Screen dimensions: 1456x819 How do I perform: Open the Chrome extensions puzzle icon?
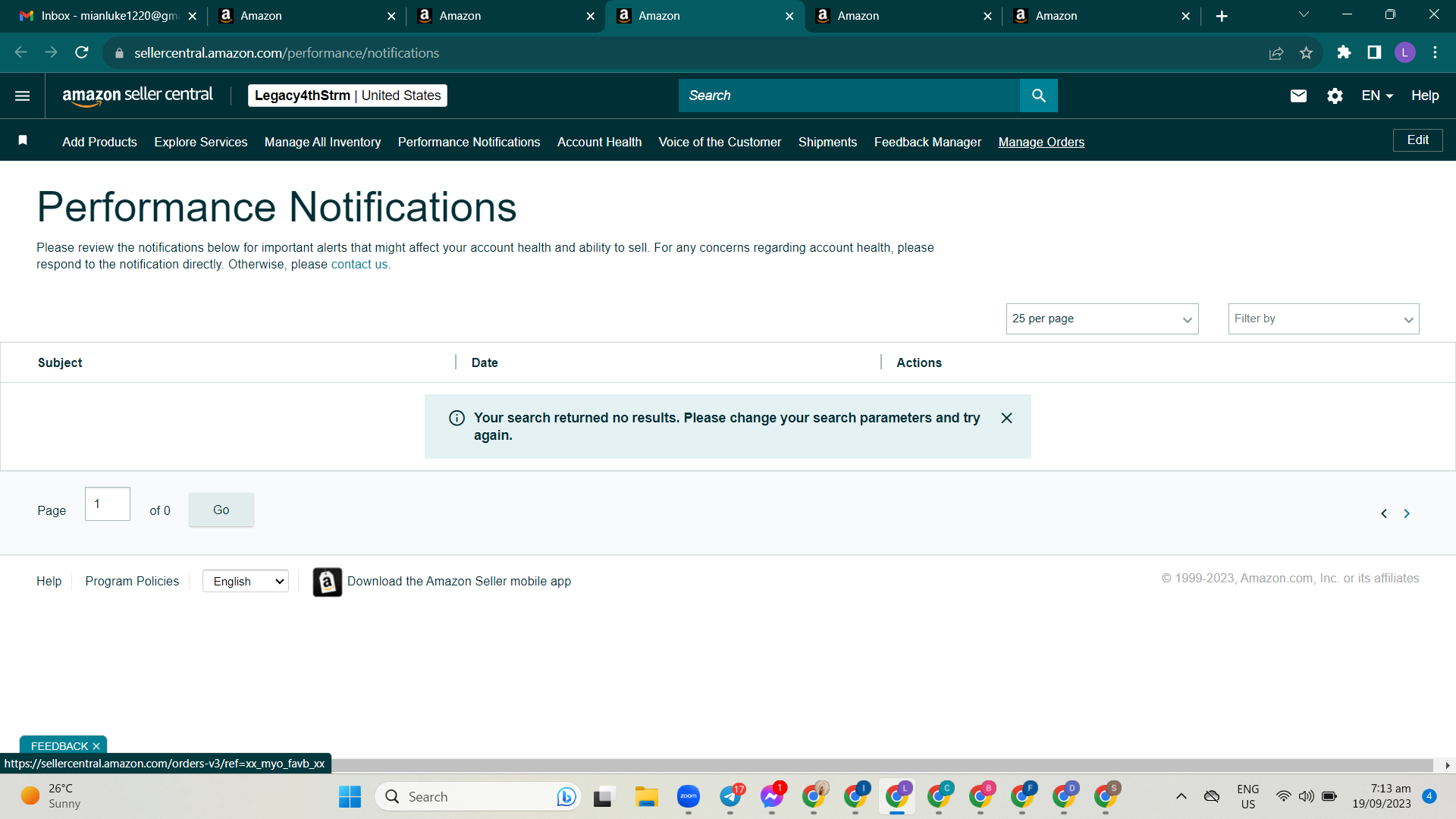point(1344,52)
